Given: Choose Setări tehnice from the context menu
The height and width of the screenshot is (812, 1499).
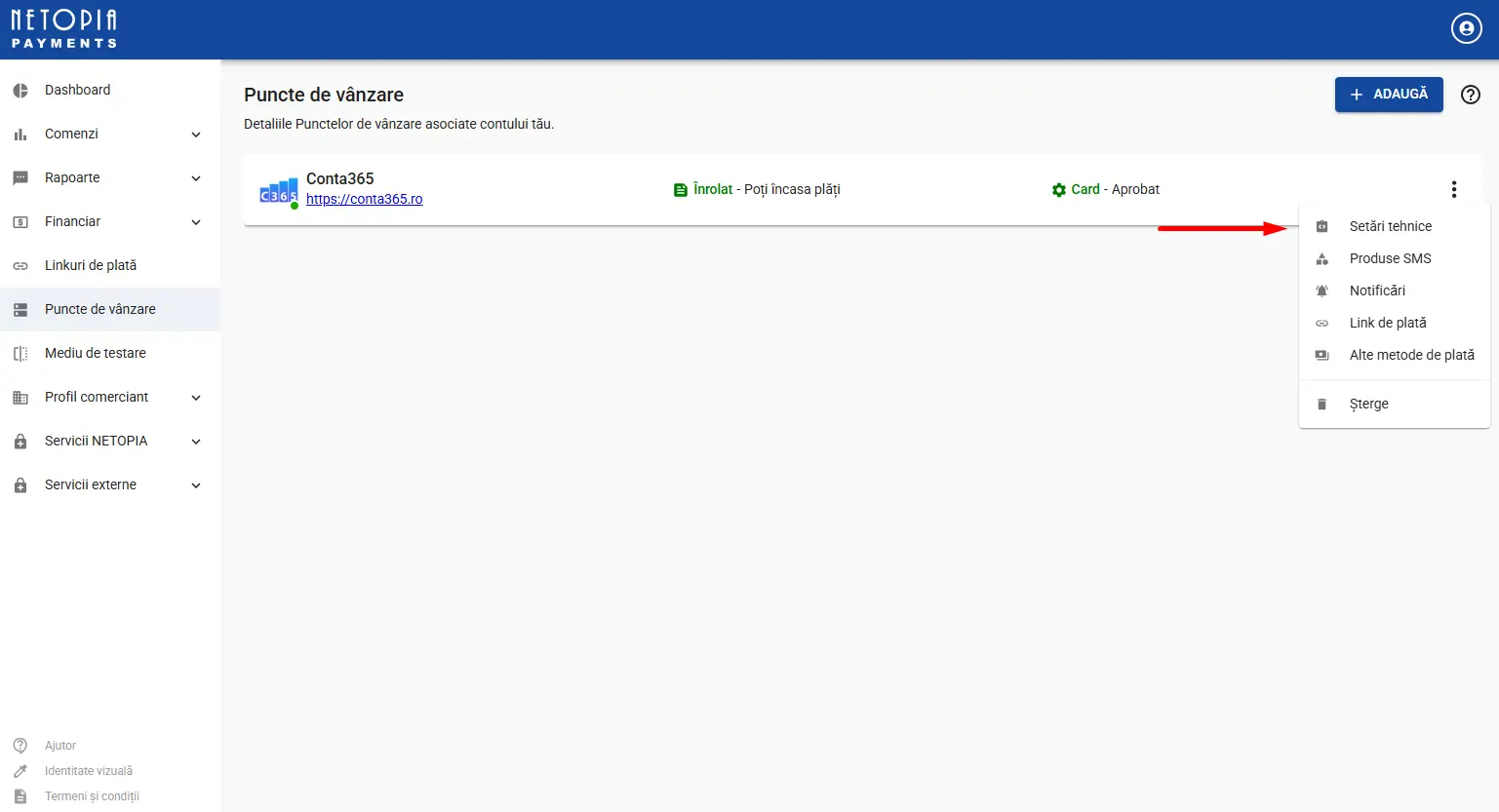Looking at the screenshot, I should 1390,226.
